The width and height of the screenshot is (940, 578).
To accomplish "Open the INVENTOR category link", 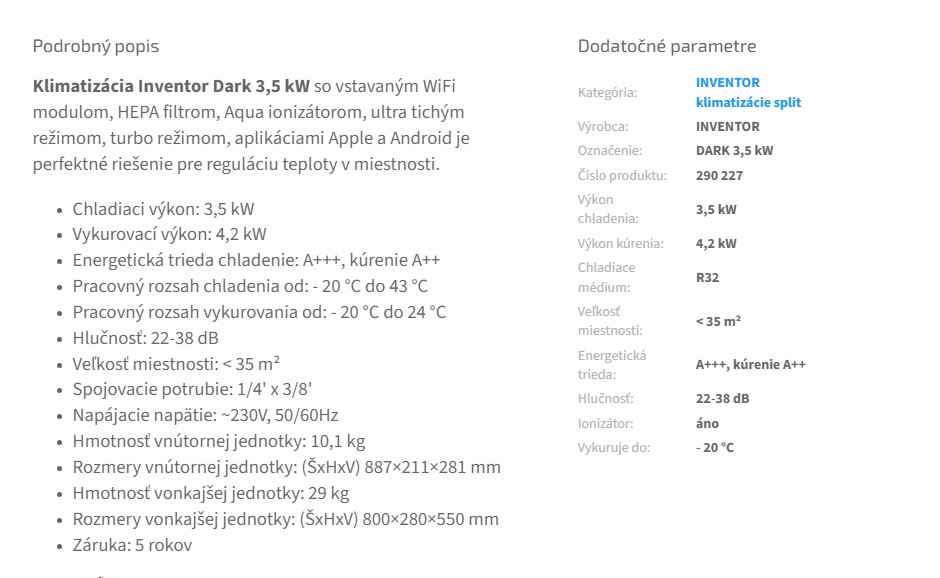I will (727, 82).
